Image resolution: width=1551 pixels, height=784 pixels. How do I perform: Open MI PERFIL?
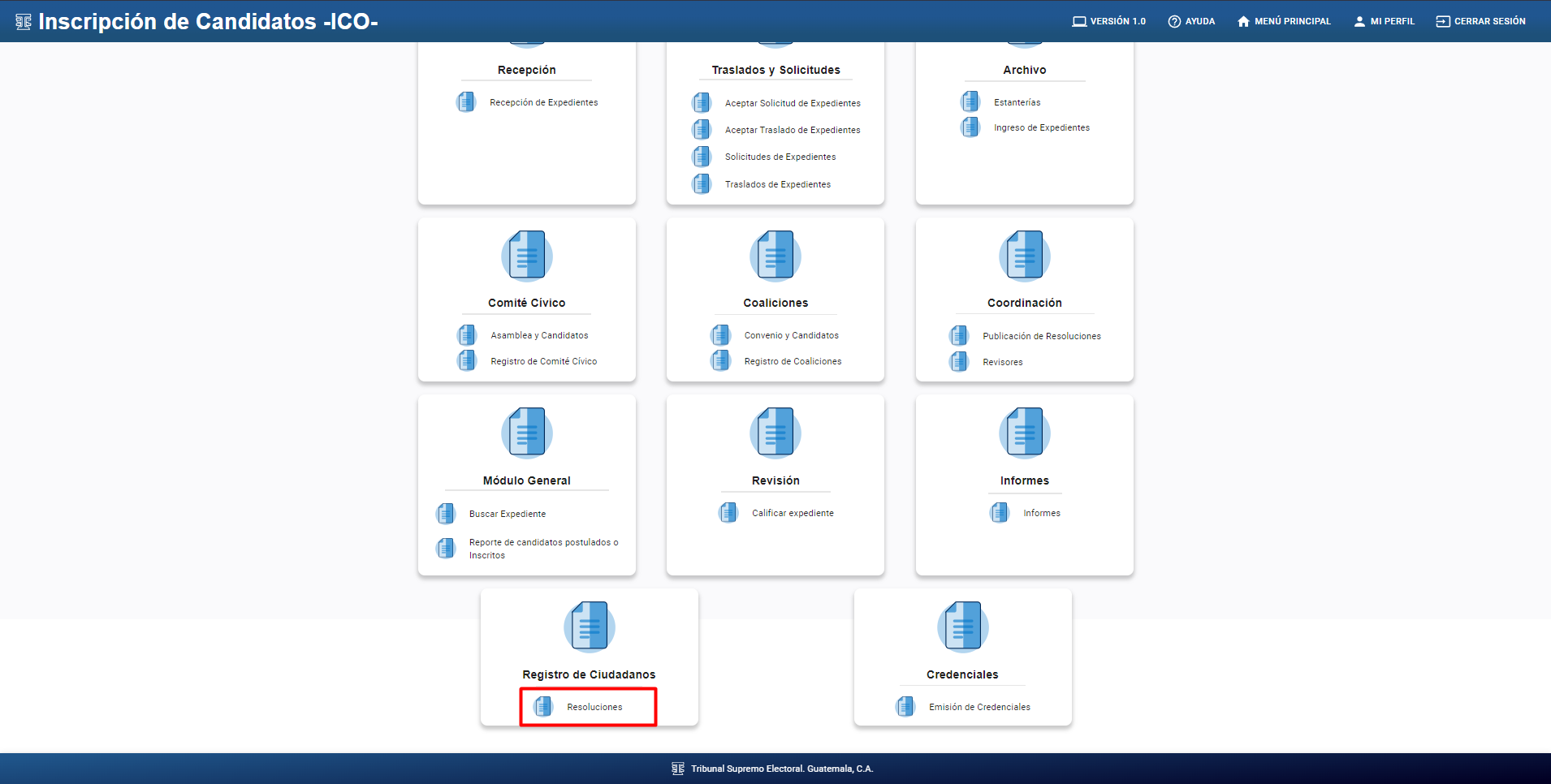tap(1384, 21)
